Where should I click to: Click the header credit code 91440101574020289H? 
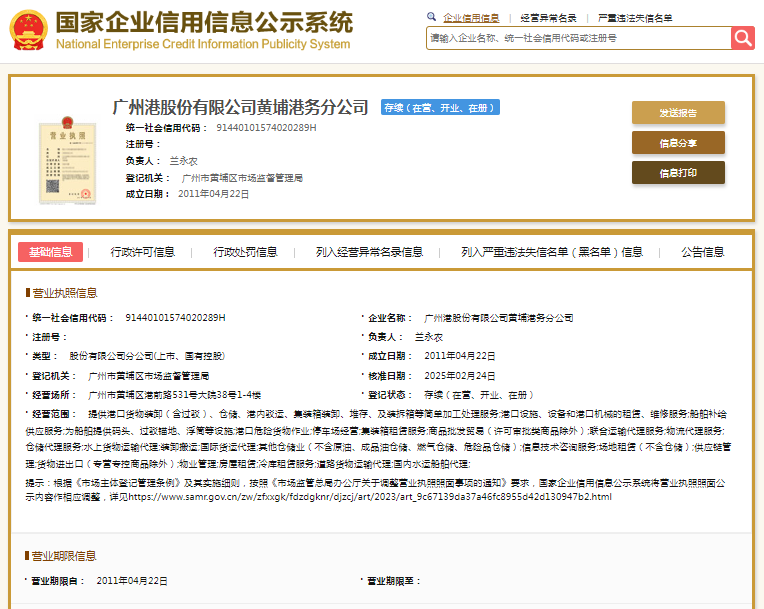266,128
